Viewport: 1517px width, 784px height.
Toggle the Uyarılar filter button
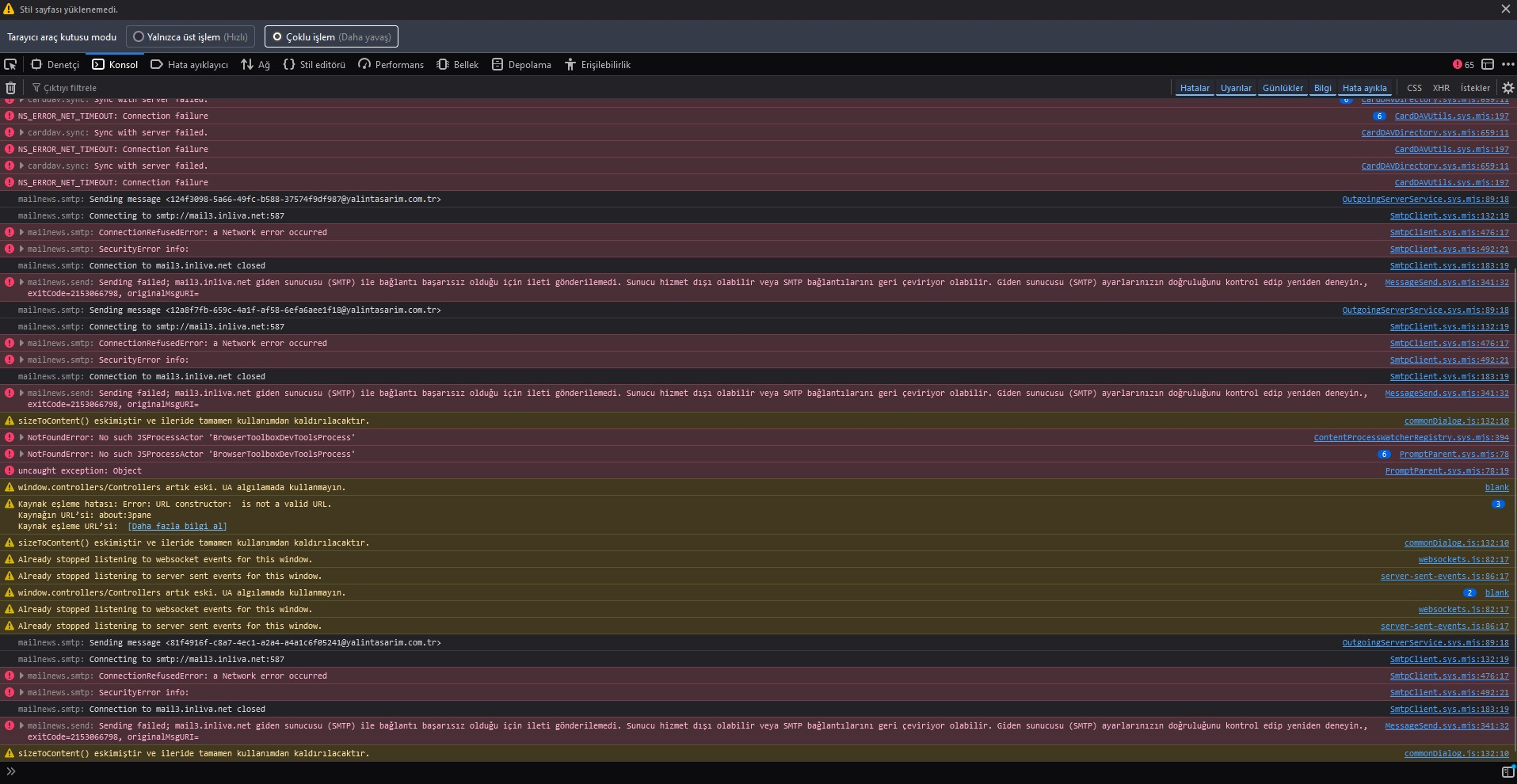pos(1236,88)
